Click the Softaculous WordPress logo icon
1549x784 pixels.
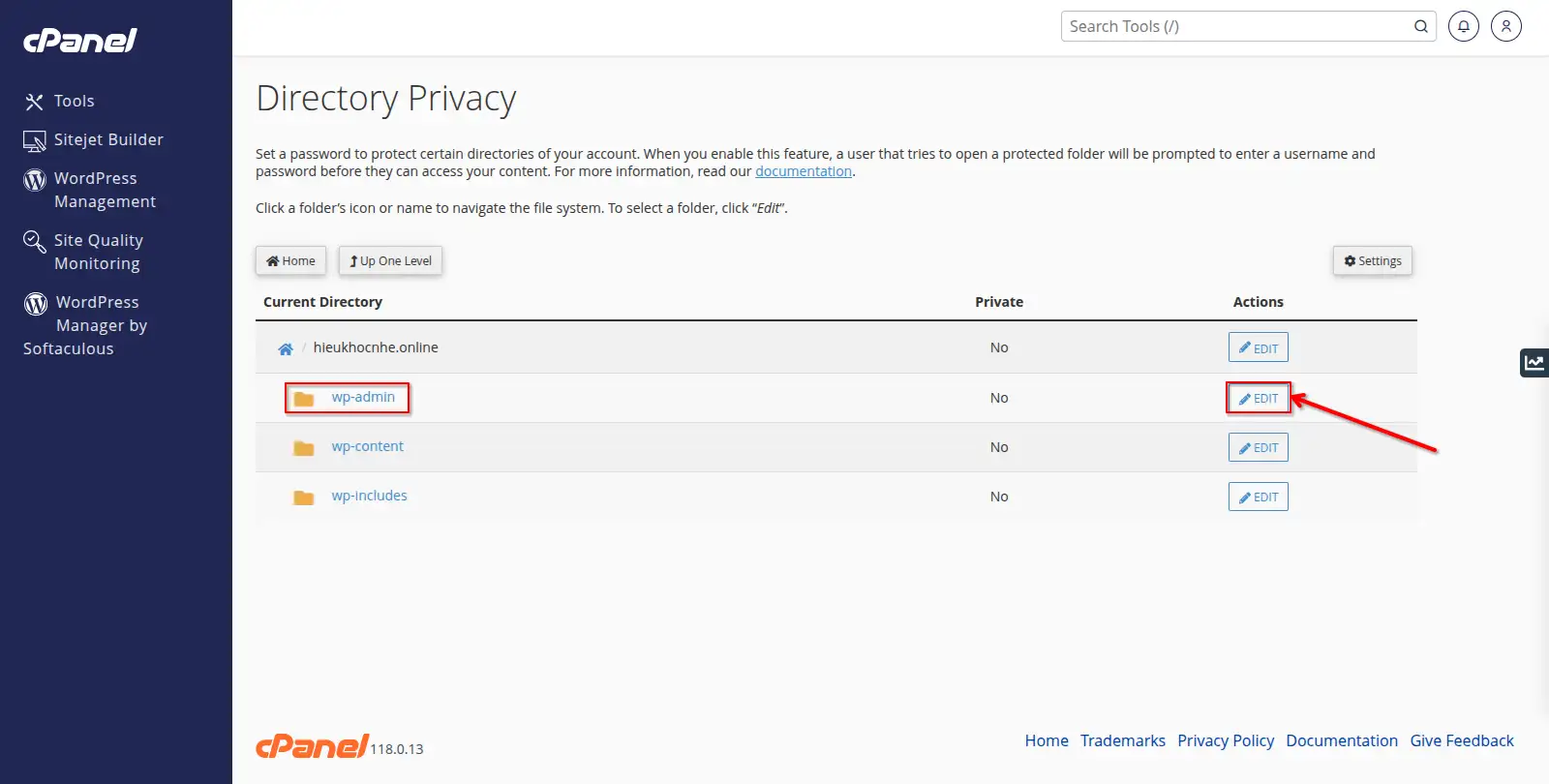click(36, 304)
